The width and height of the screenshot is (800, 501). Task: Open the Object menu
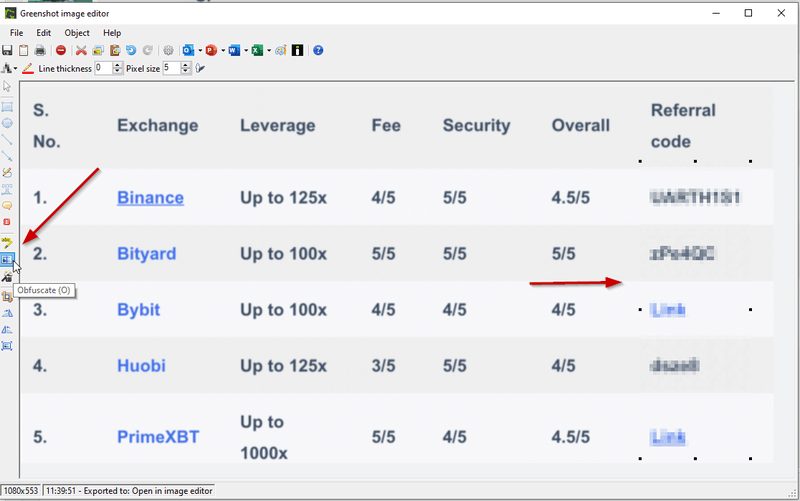pyautogui.click(x=77, y=33)
